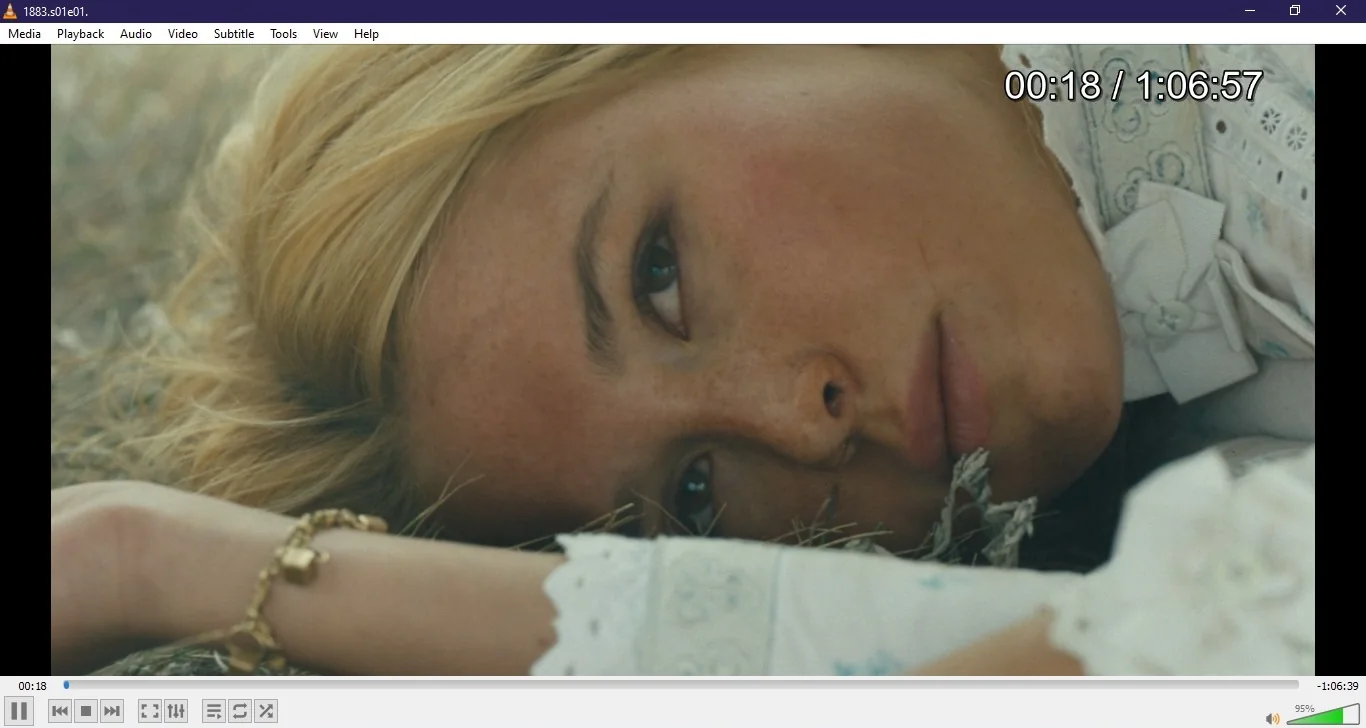
Task: Toggle remaining time display -1:06:39
Action: coord(1338,686)
